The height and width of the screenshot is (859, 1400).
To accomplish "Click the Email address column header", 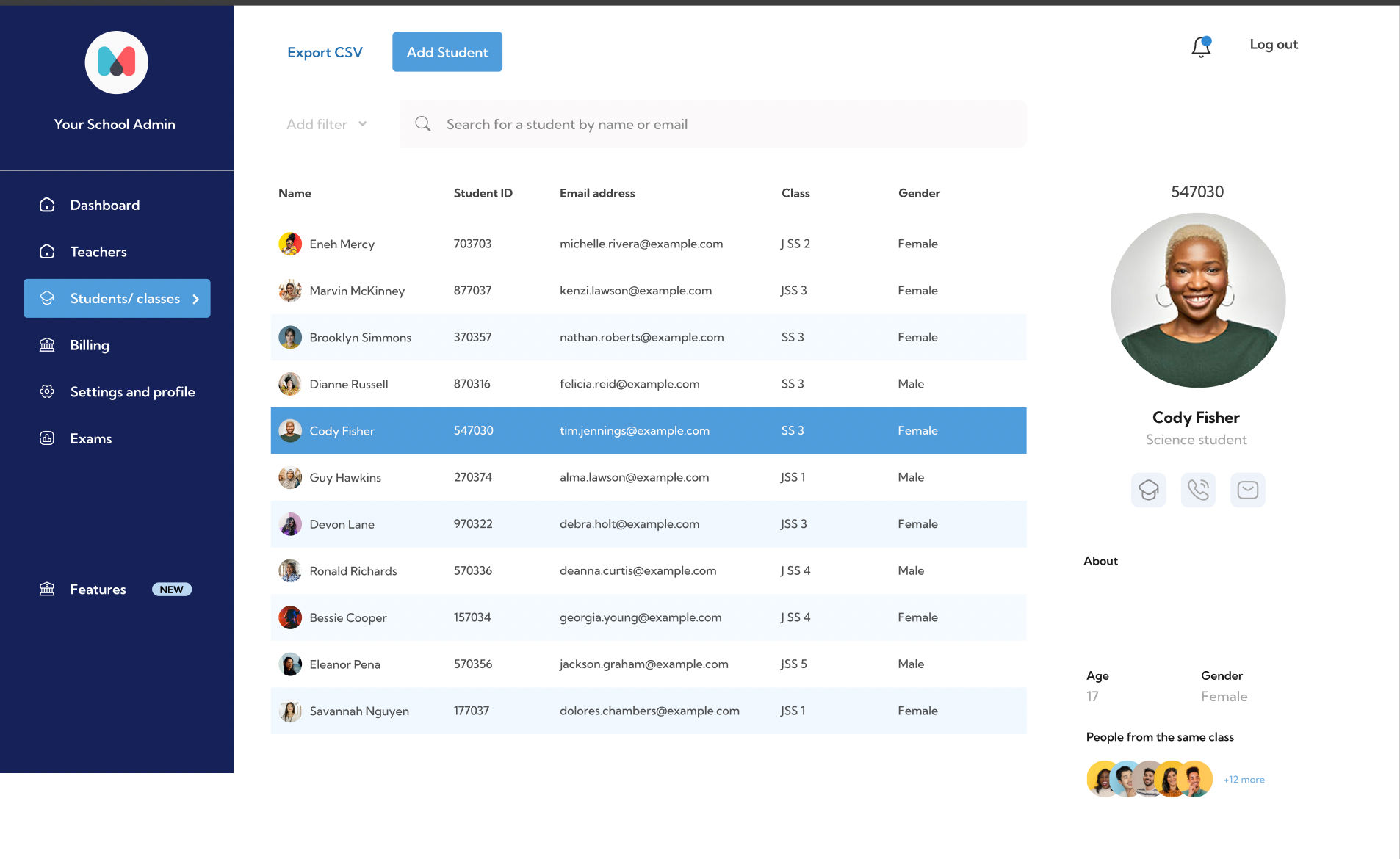I will coord(597,193).
